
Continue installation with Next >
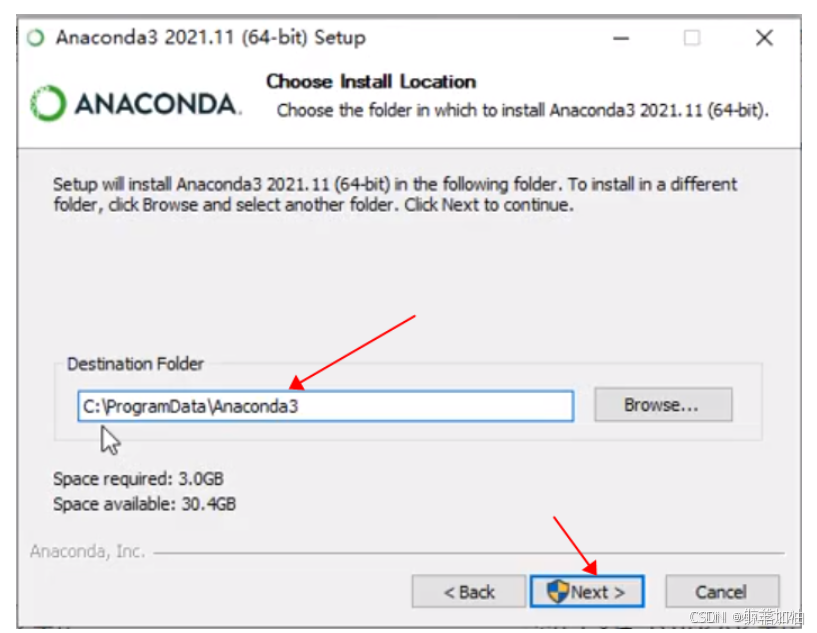point(587,592)
